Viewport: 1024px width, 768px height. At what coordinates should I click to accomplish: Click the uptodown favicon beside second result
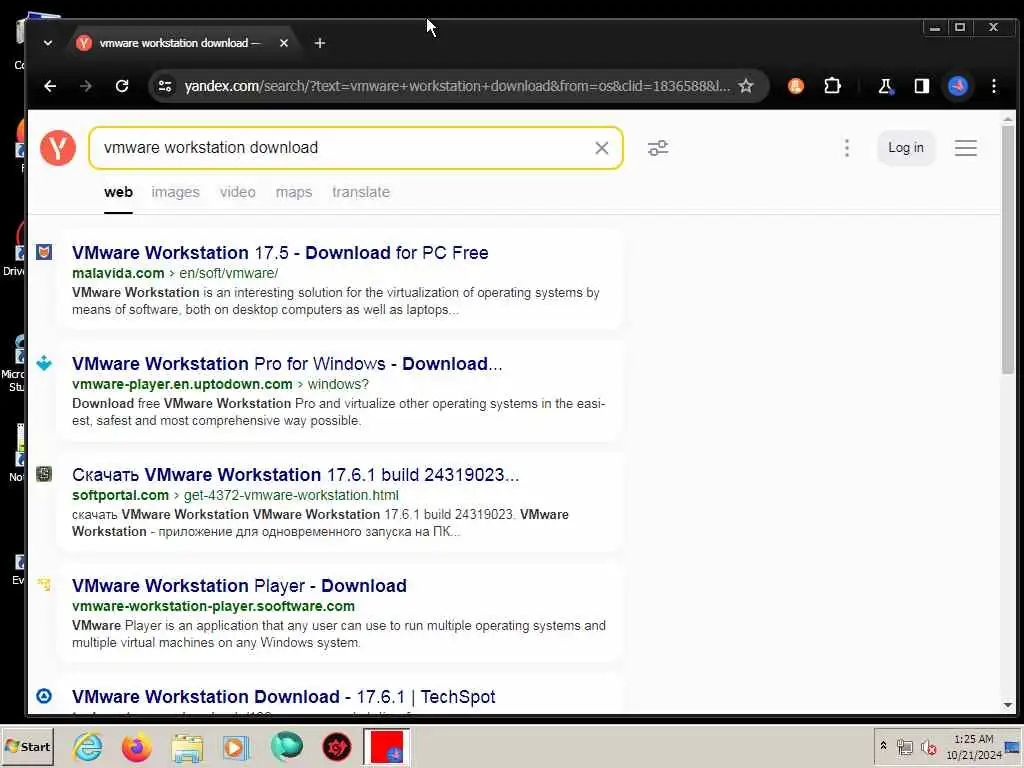(44, 363)
